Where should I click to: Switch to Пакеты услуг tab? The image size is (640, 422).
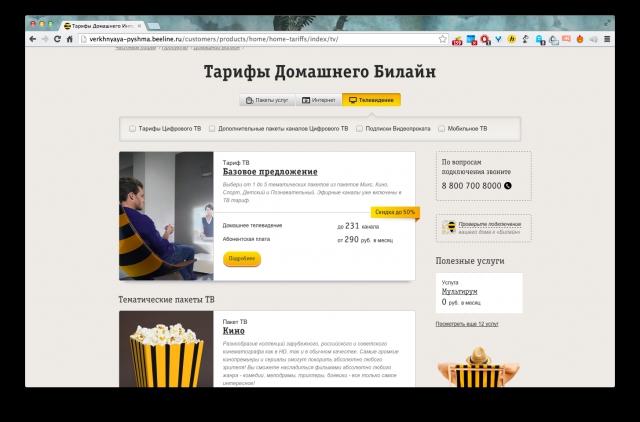[267, 100]
